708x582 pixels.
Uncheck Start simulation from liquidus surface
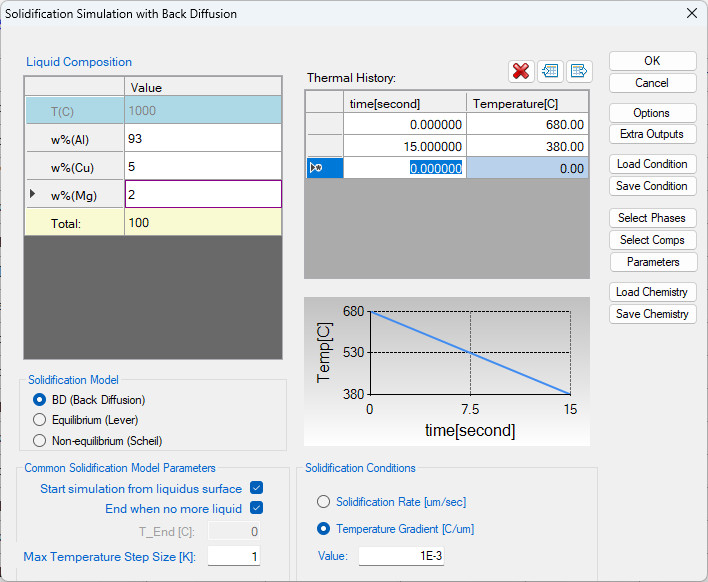(256, 488)
